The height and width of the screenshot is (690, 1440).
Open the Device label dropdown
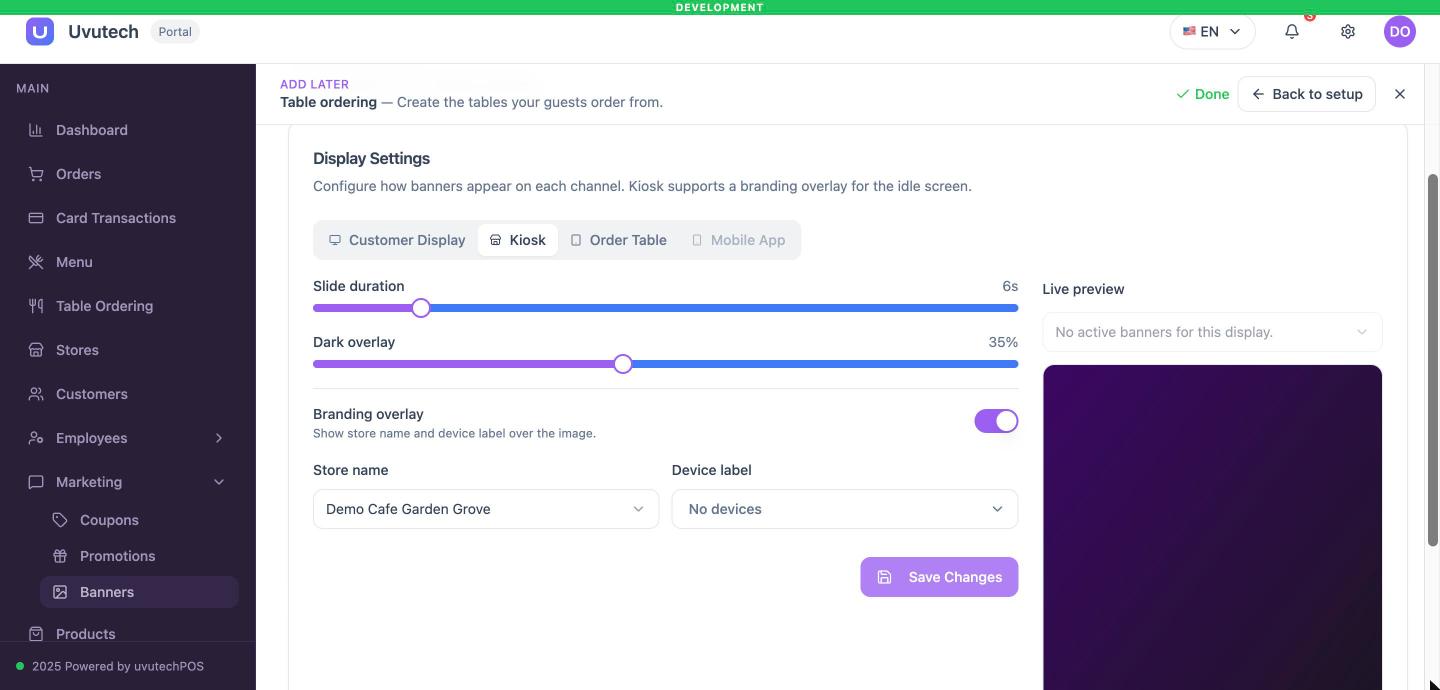coord(845,509)
